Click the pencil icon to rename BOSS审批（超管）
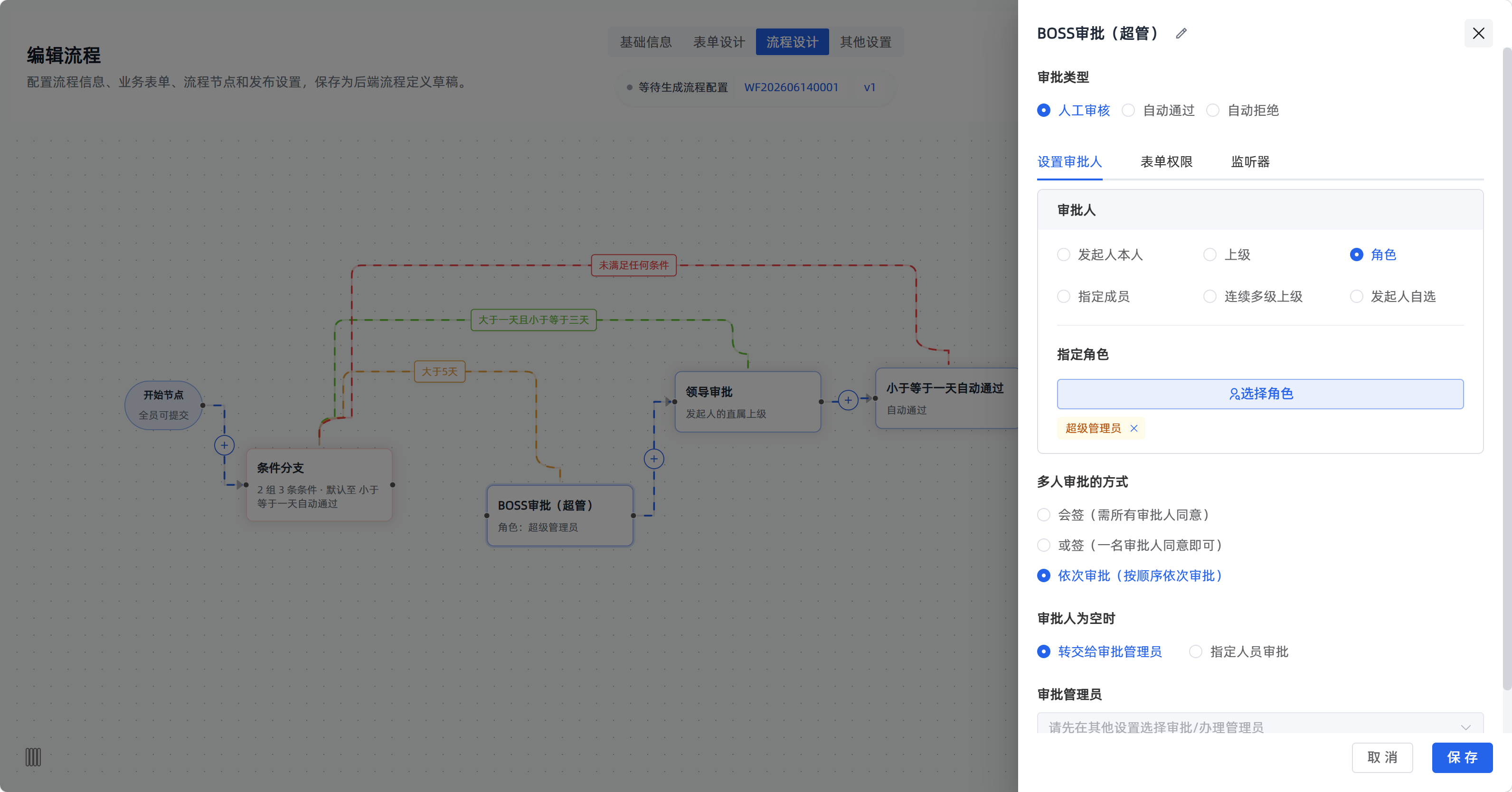 1181,33
